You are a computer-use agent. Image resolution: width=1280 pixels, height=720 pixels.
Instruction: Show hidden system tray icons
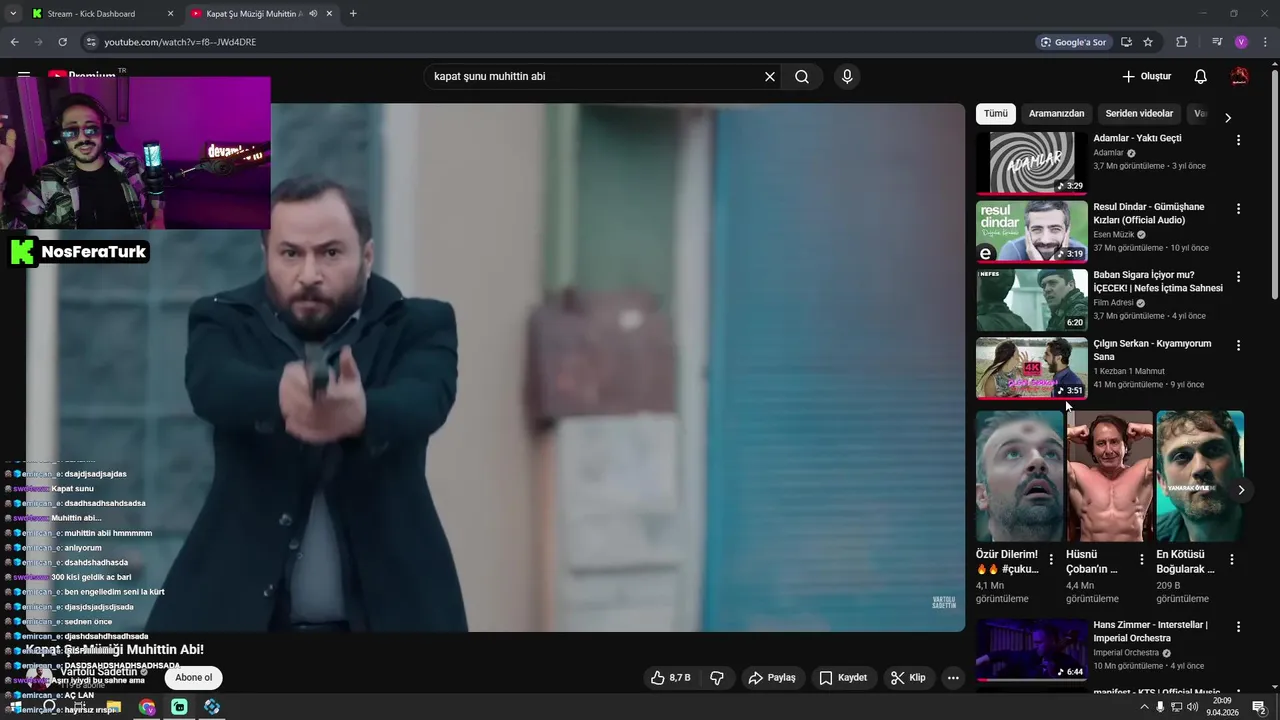coord(1144,707)
